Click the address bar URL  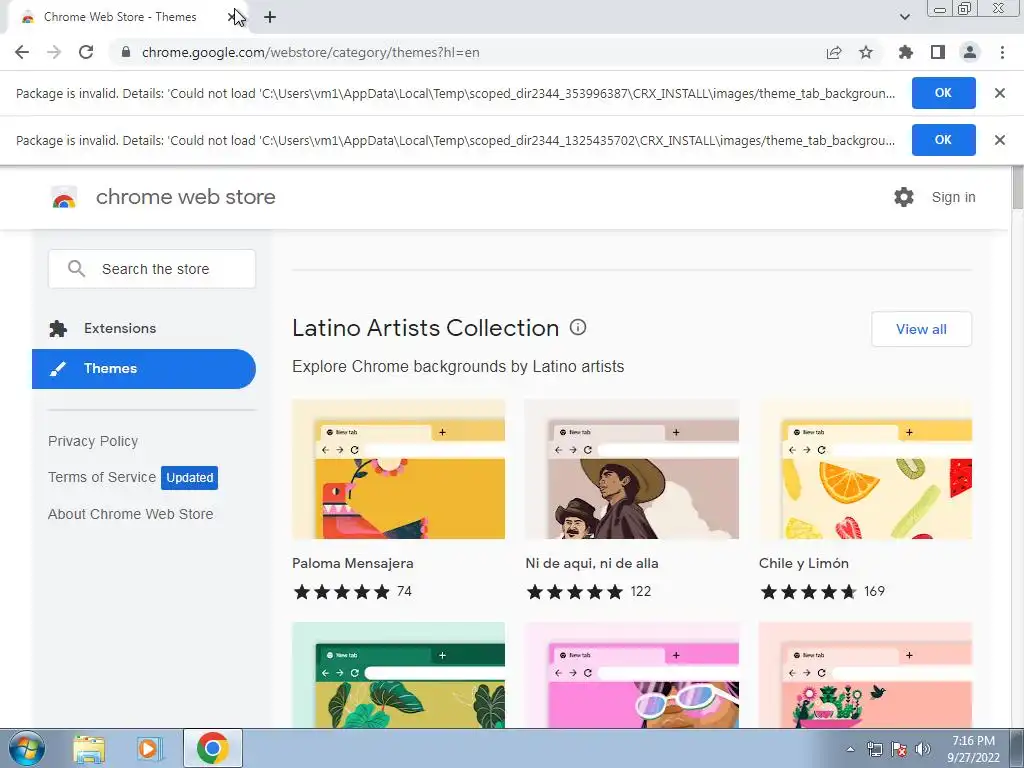[311, 52]
